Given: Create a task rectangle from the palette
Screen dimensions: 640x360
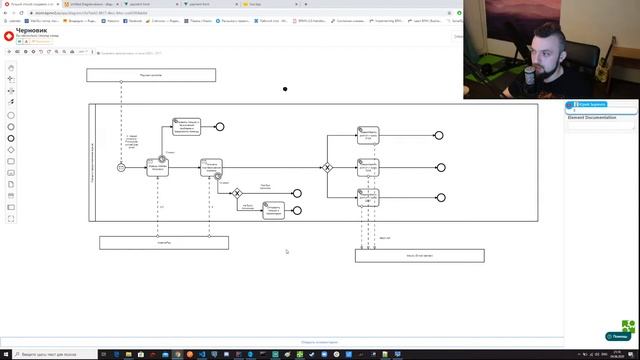Looking at the screenshot, I should pos(11,161).
